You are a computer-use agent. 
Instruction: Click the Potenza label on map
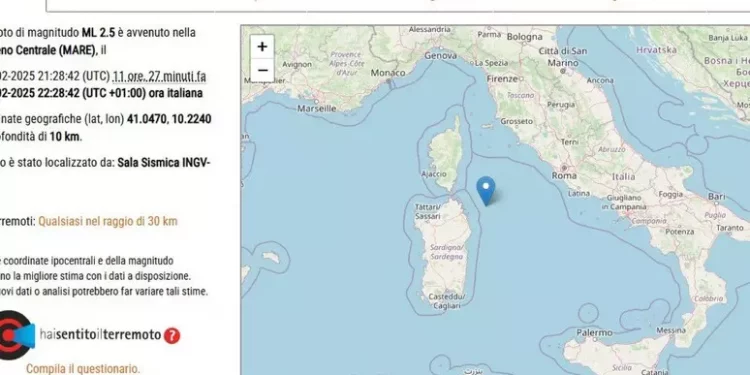(x=679, y=232)
